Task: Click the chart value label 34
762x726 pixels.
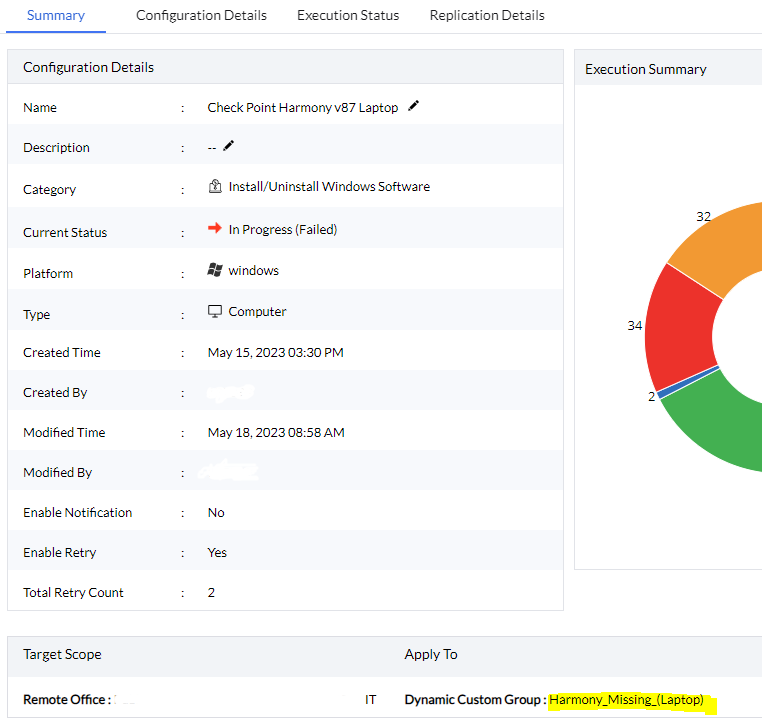Action: (635, 326)
